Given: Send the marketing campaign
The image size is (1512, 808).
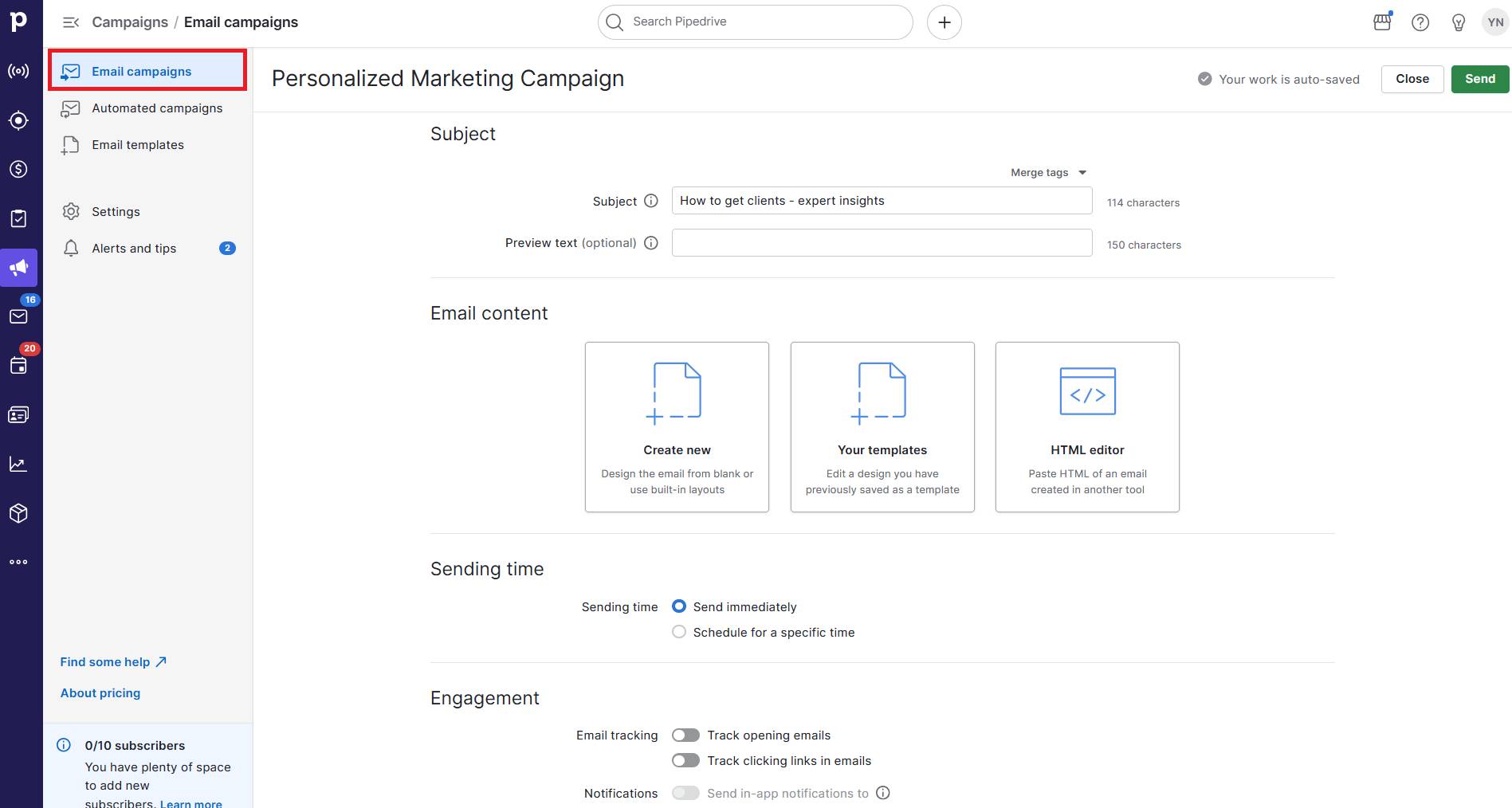Looking at the screenshot, I should pyautogui.click(x=1479, y=78).
